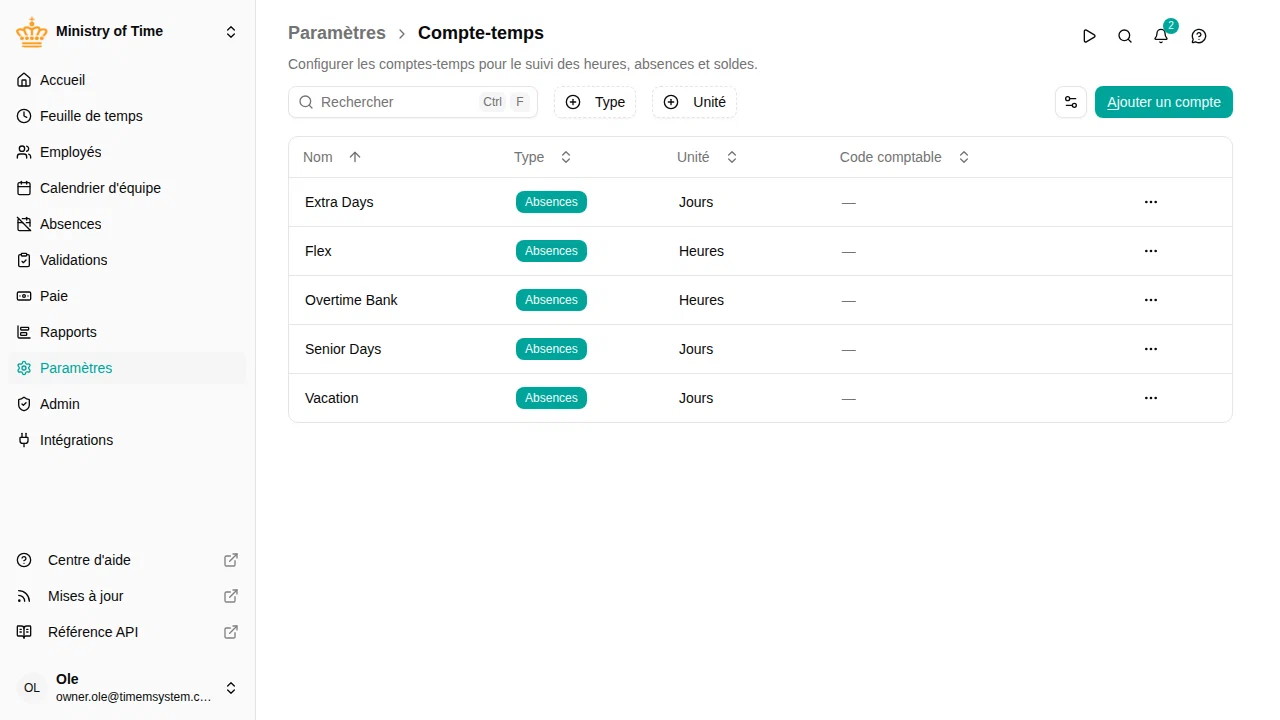Expand the Ole user account menu
The image size is (1280, 720).
[231, 688]
